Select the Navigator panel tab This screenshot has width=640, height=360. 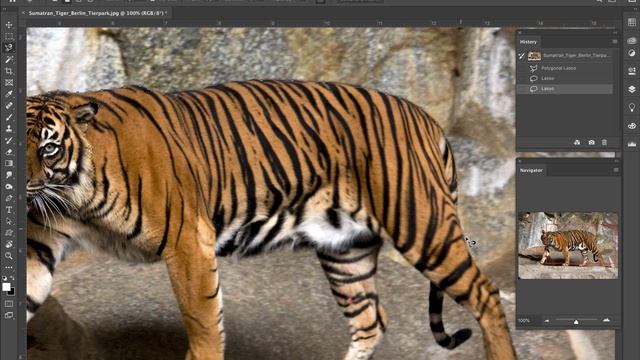pos(531,170)
